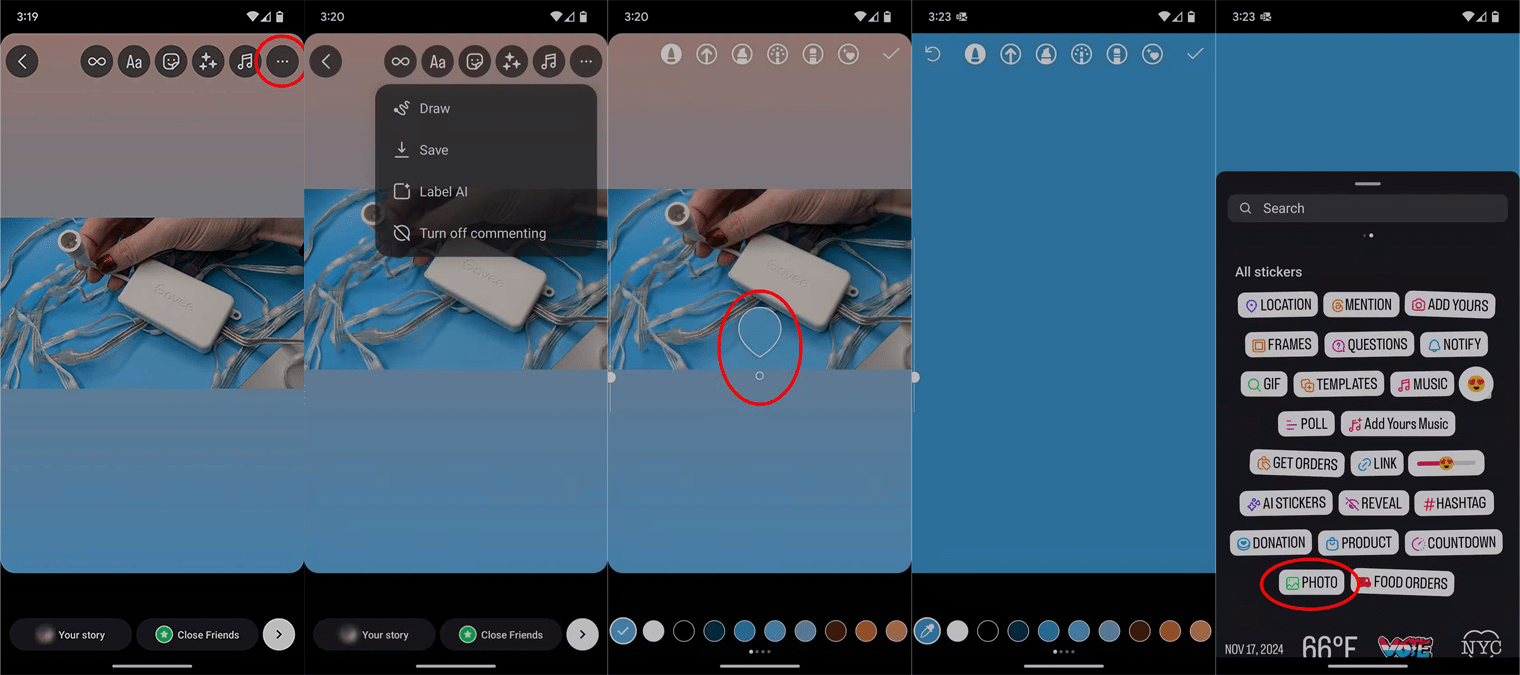Select the emoji slider sticker
This screenshot has width=1520, height=675.
click(x=1445, y=463)
